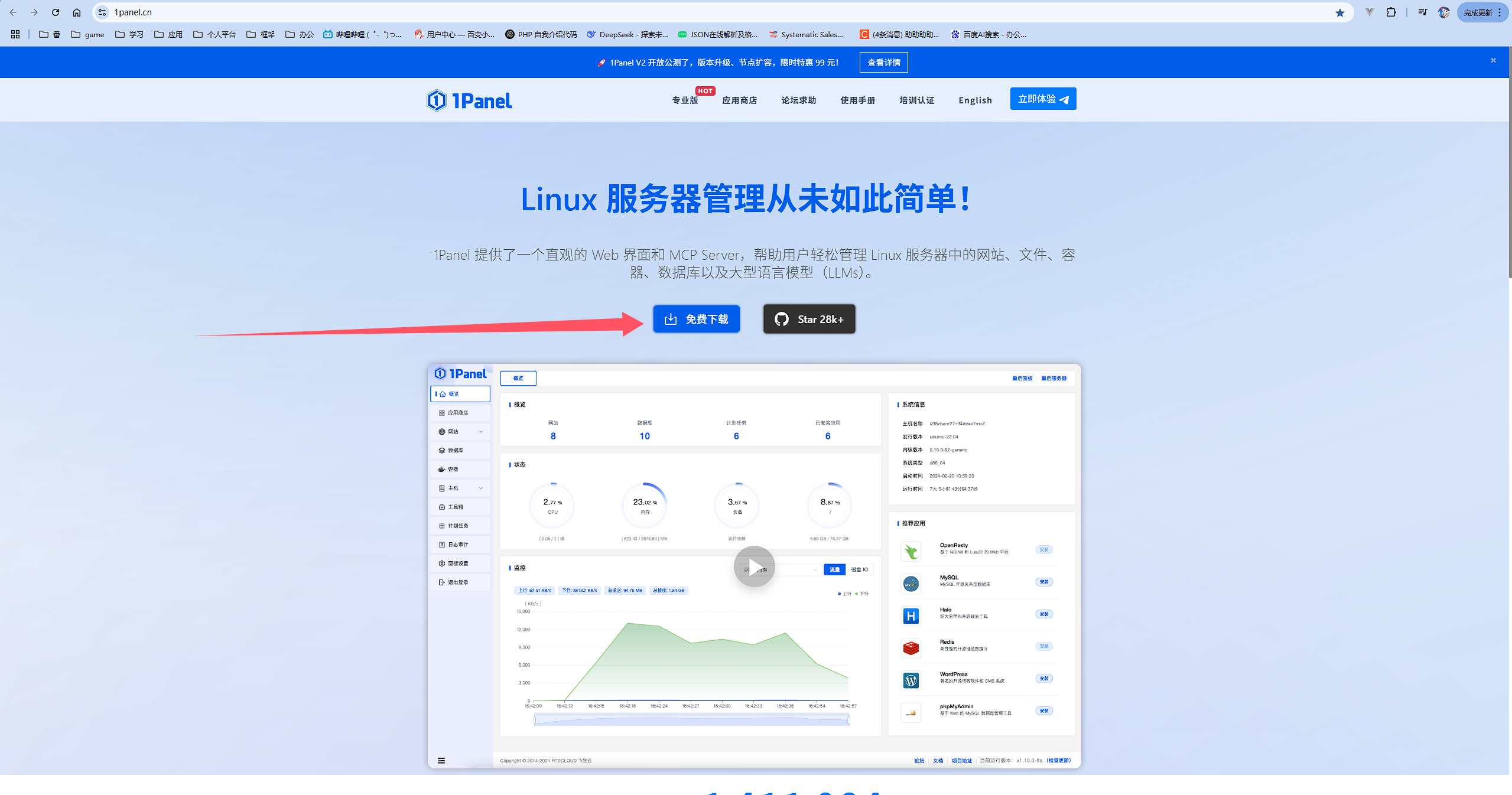Screen dimensions: 1512x795
Task: Click the 查看详情 banner button
Action: point(883,62)
